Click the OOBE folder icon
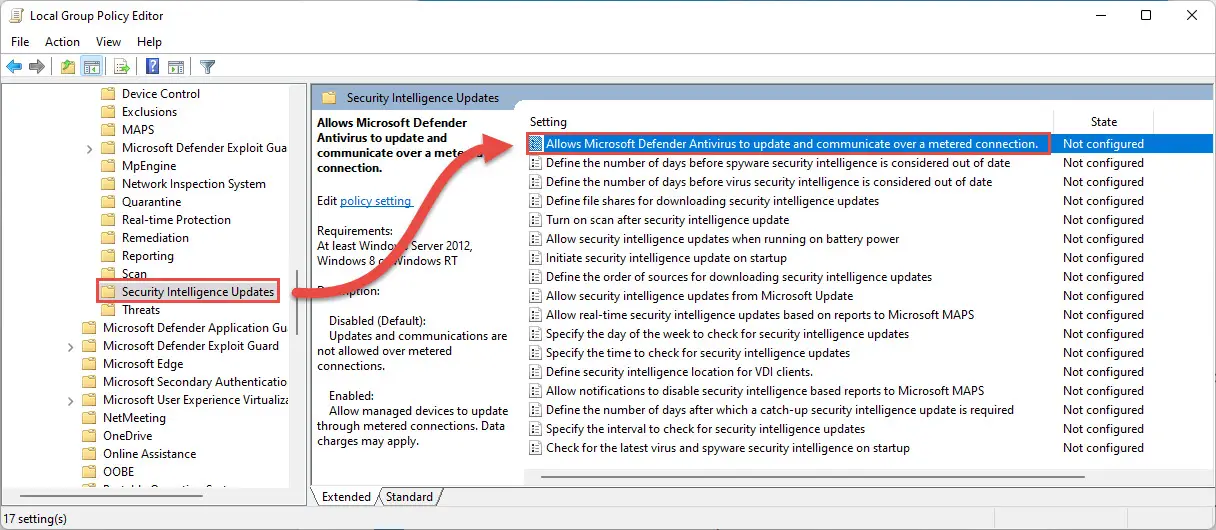 click(90, 472)
